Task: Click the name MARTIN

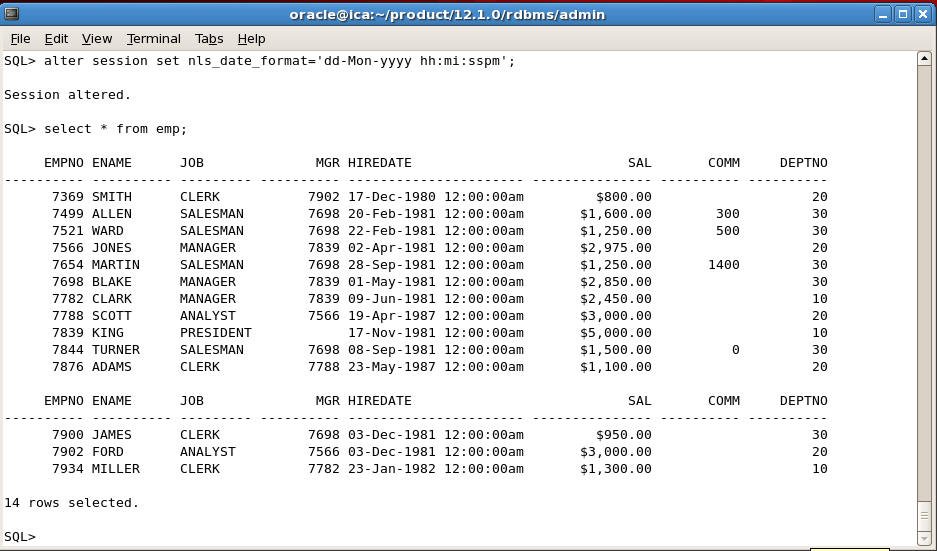Action: (116, 265)
